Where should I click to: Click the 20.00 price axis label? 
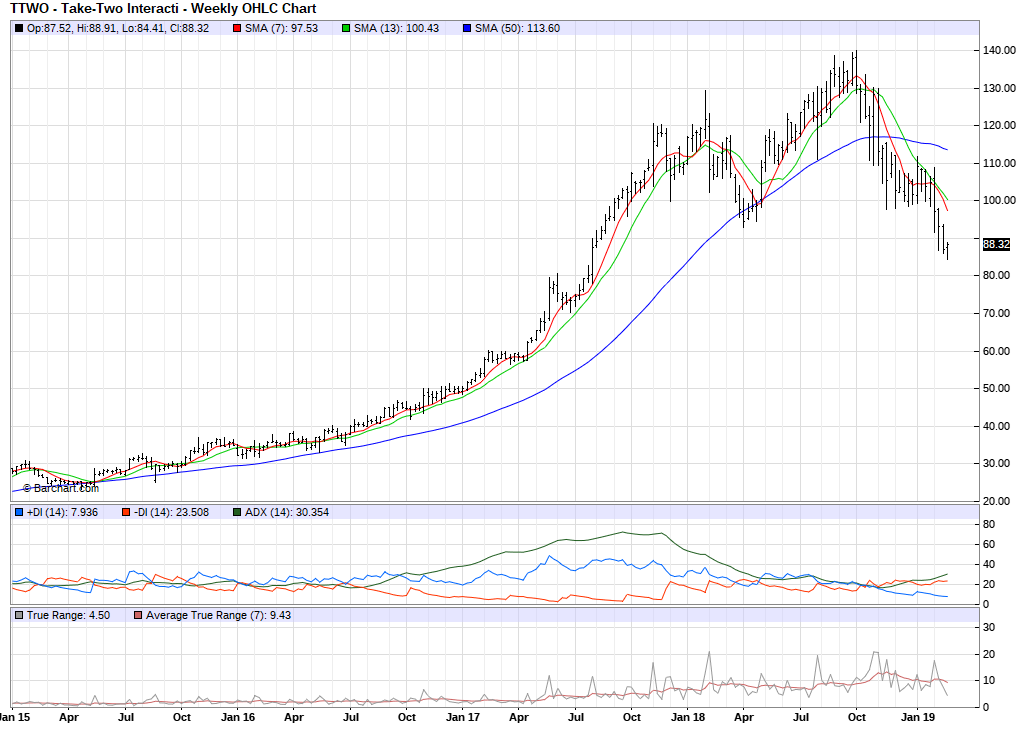tap(996, 501)
